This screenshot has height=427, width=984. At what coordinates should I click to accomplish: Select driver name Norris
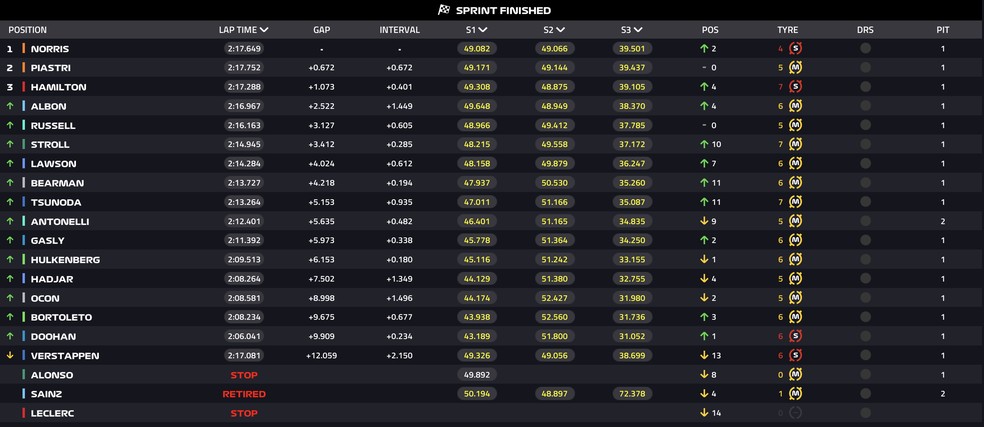click(x=50, y=48)
